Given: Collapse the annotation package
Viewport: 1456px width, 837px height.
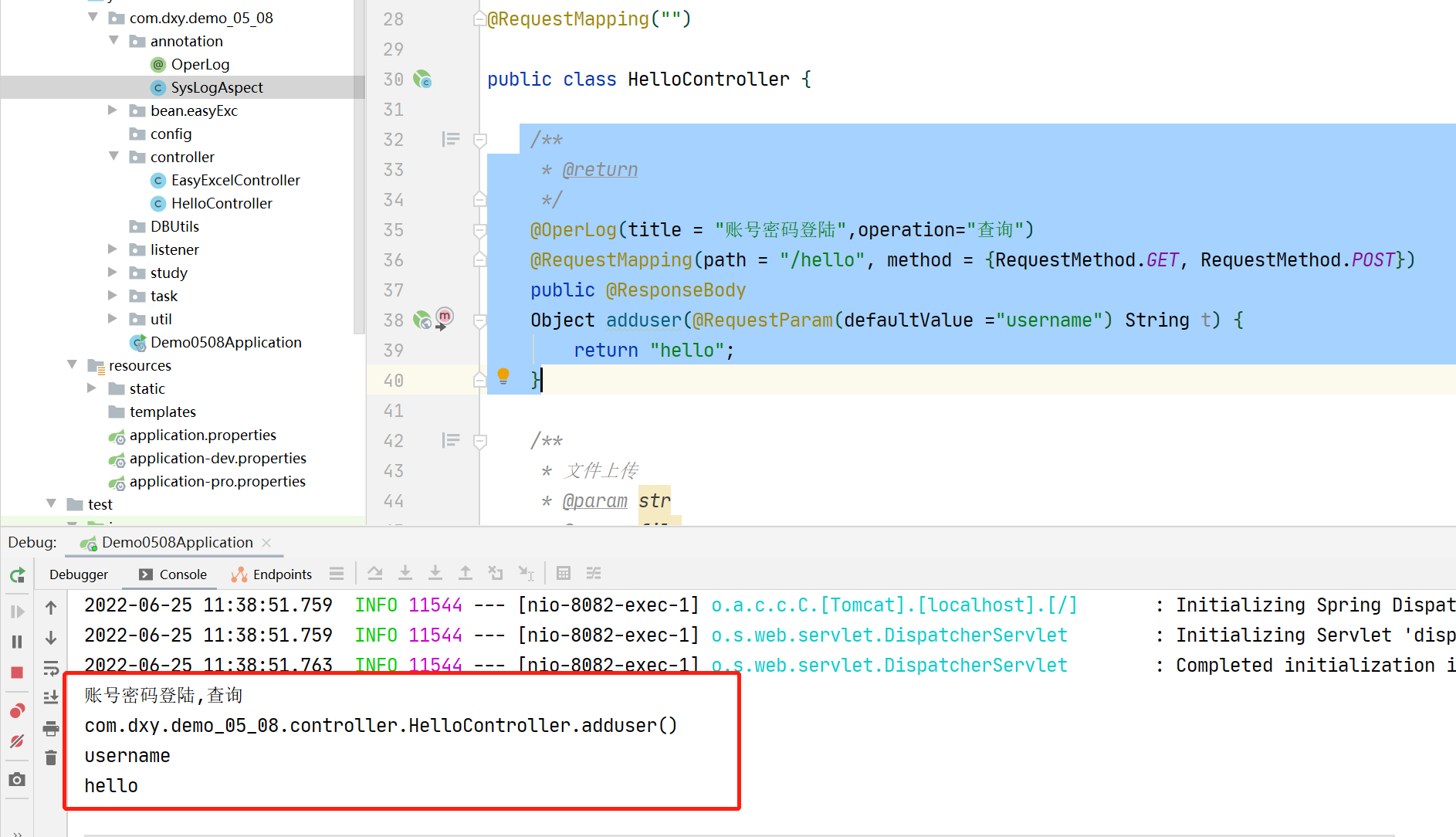Looking at the screenshot, I should (x=114, y=40).
